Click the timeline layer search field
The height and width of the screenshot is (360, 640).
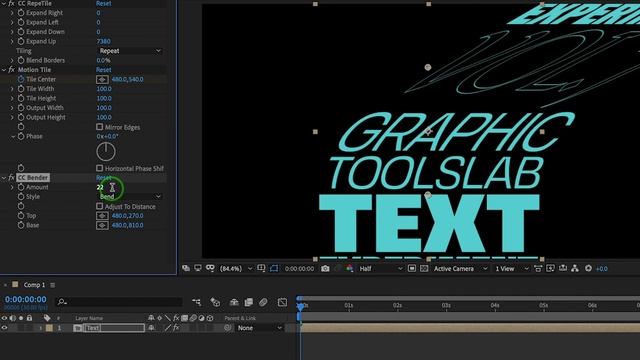click(x=119, y=302)
